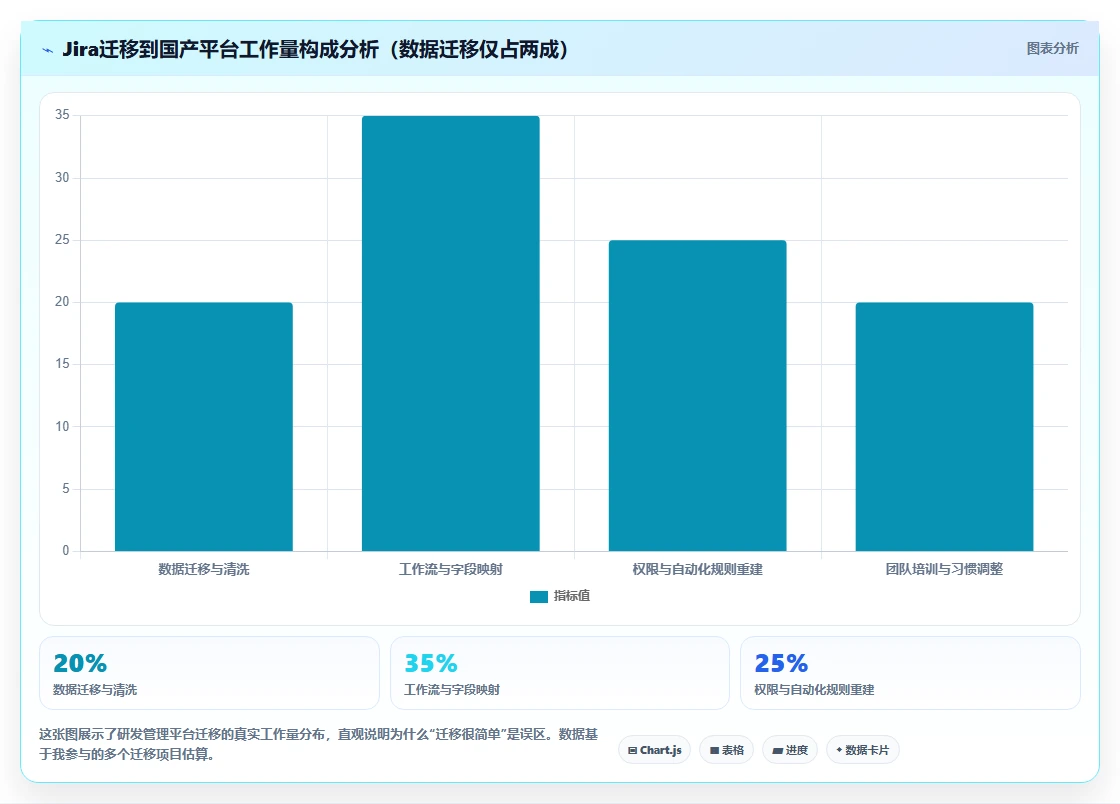The image size is (1120, 804).
Task: Click the description paragraph starting 这张图展示了
Action: click(x=319, y=744)
